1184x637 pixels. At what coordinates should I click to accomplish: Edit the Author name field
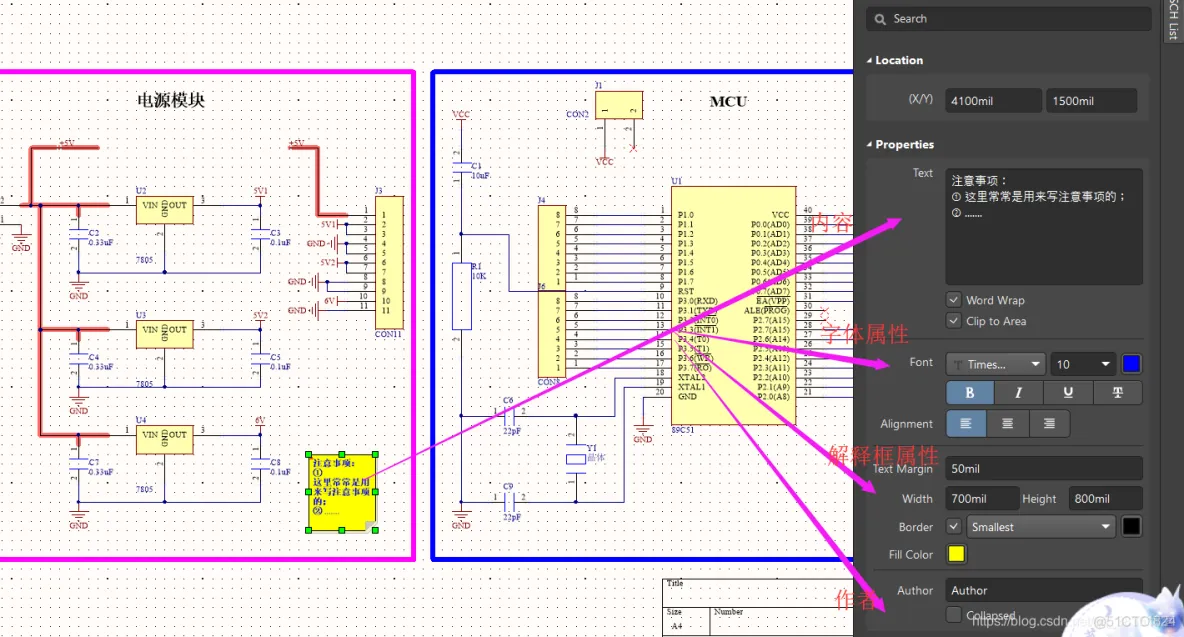[x=1044, y=590]
